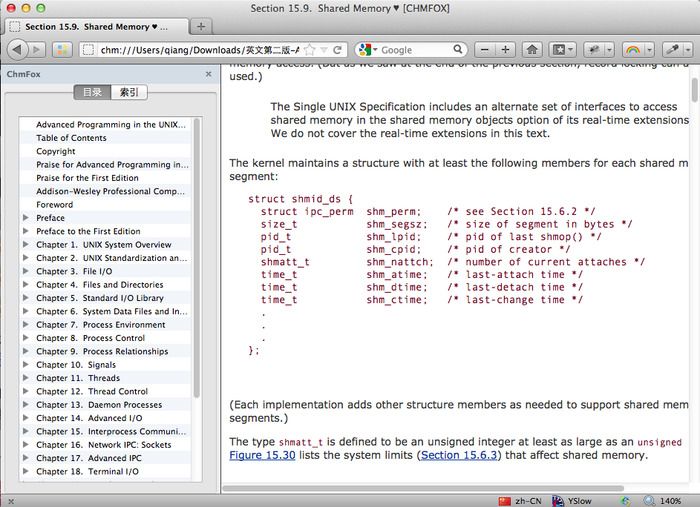Click the back navigation arrow
This screenshot has height=507, width=700.
[x=17, y=49]
